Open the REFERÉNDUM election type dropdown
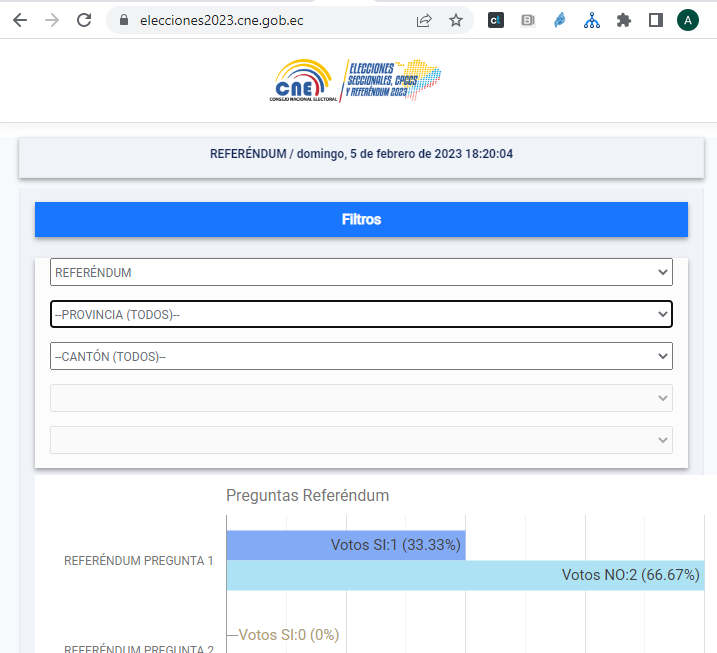Image resolution: width=717 pixels, height=653 pixels. coord(361,272)
